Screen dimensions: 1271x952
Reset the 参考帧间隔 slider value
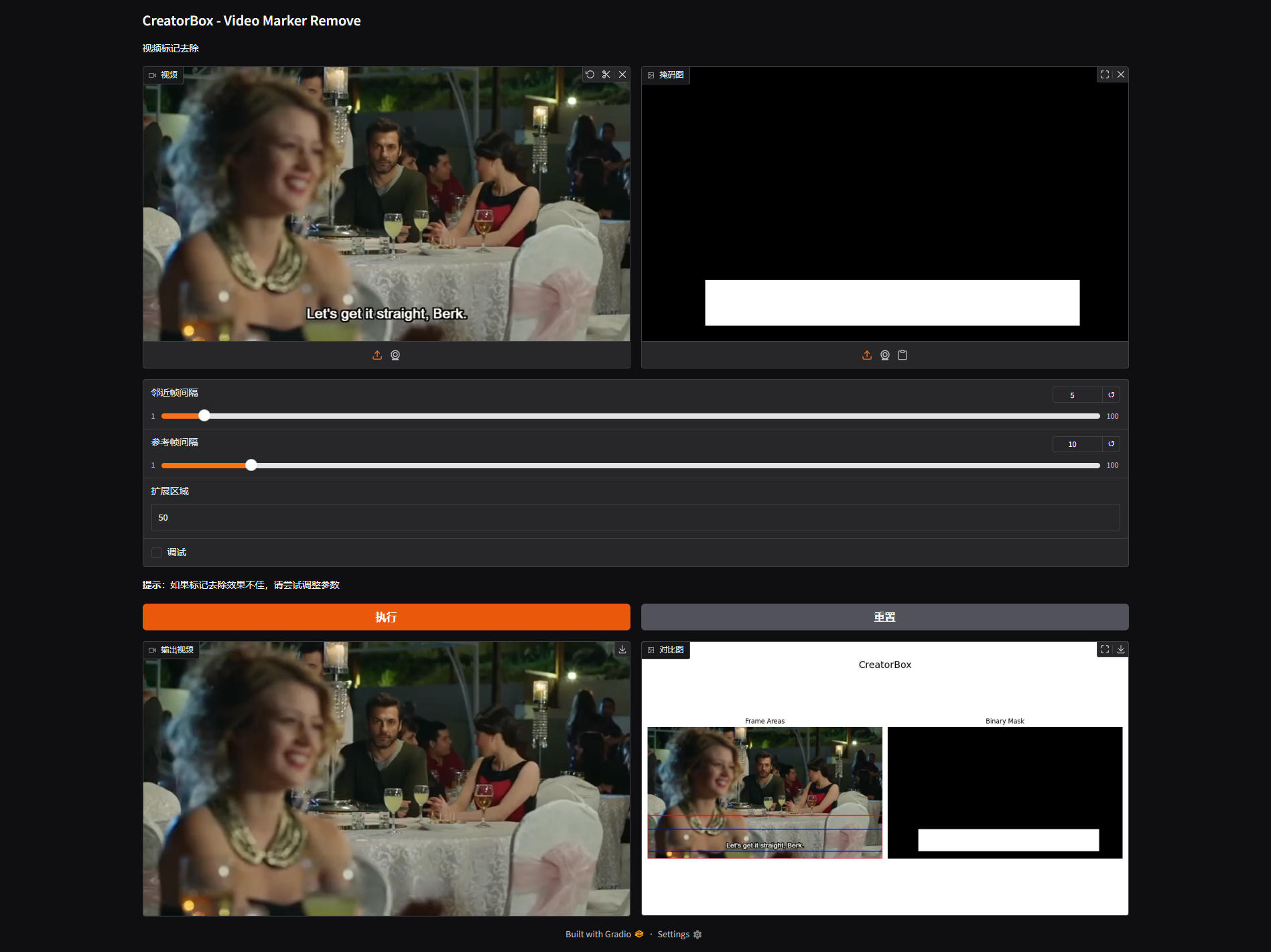1112,444
